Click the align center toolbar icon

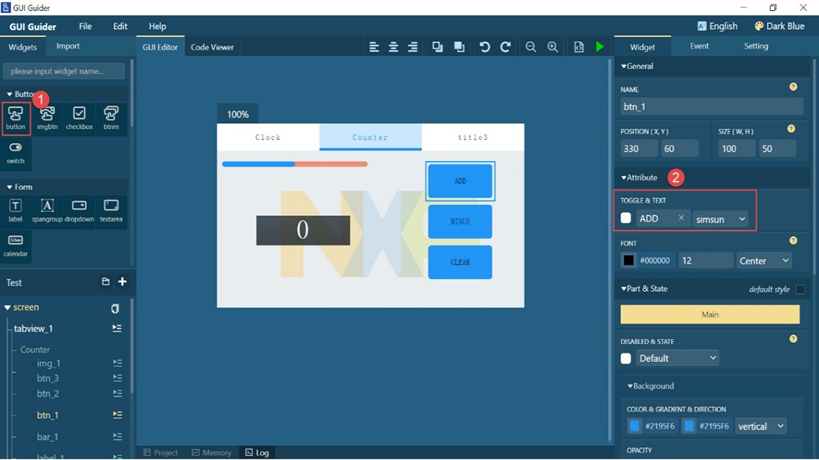(393, 47)
